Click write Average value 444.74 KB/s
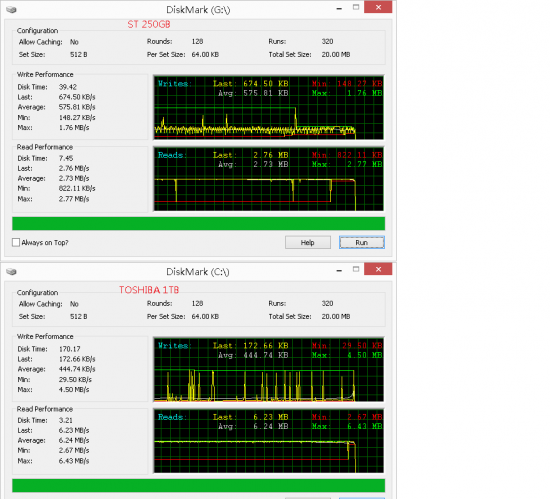550x499 pixels. tap(77, 369)
